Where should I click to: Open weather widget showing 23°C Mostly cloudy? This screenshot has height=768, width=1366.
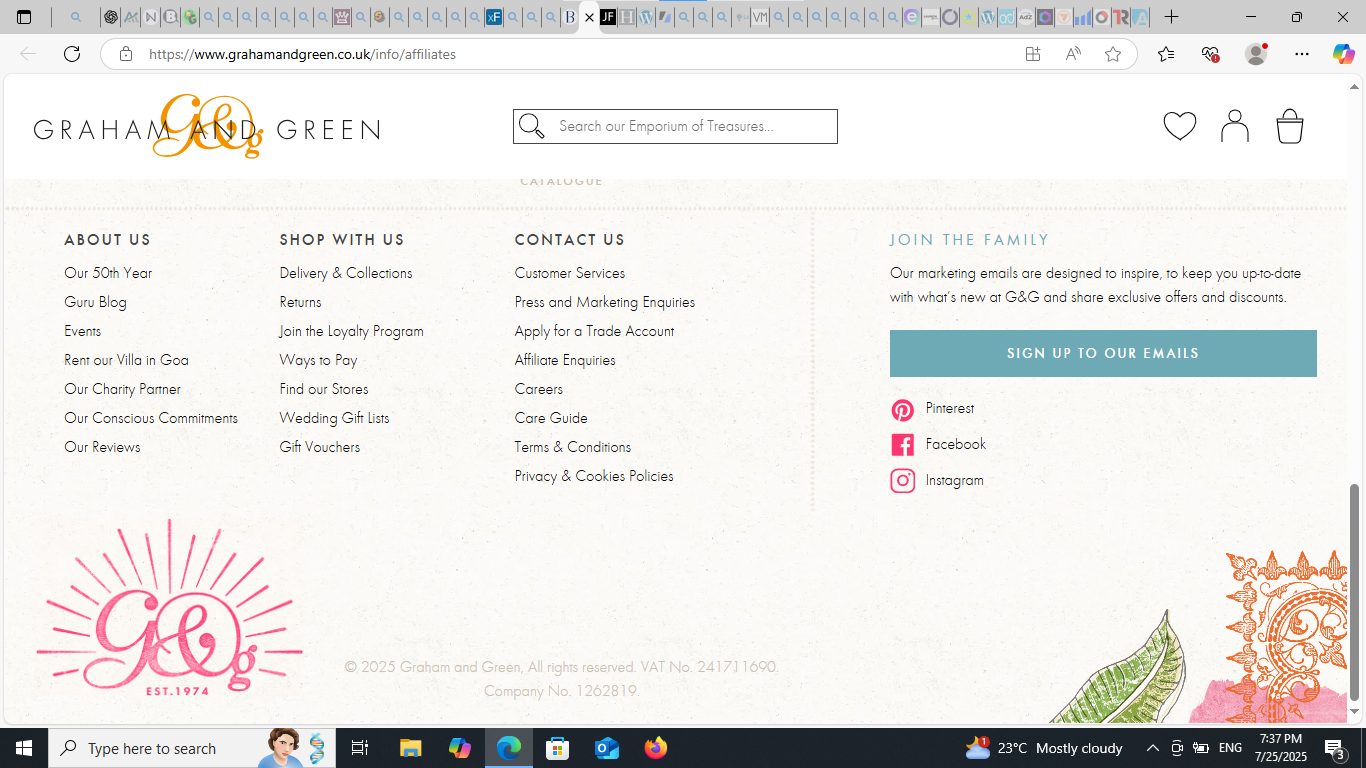[1043, 748]
